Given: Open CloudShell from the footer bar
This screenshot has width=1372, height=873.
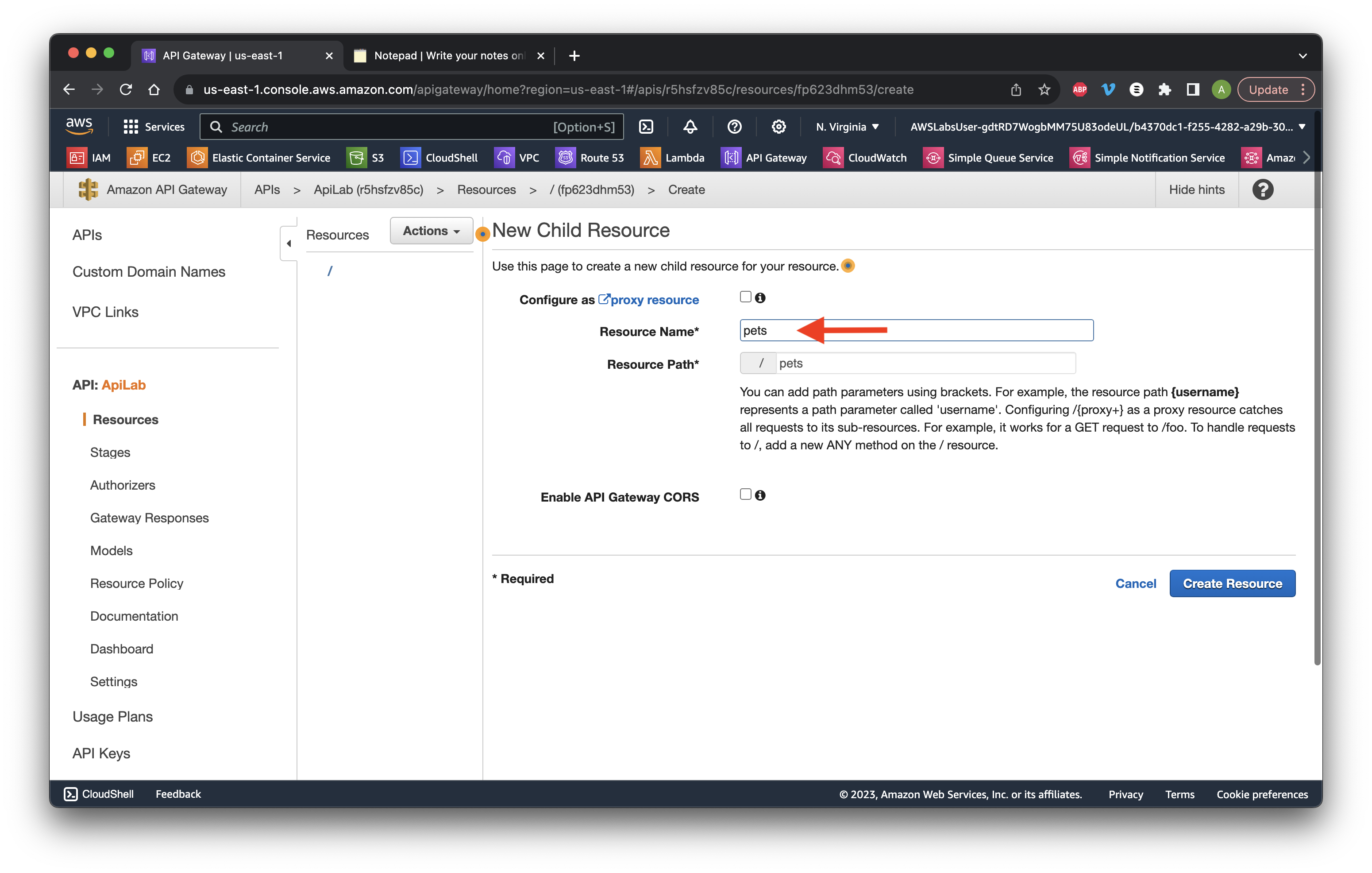Looking at the screenshot, I should tap(99, 794).
